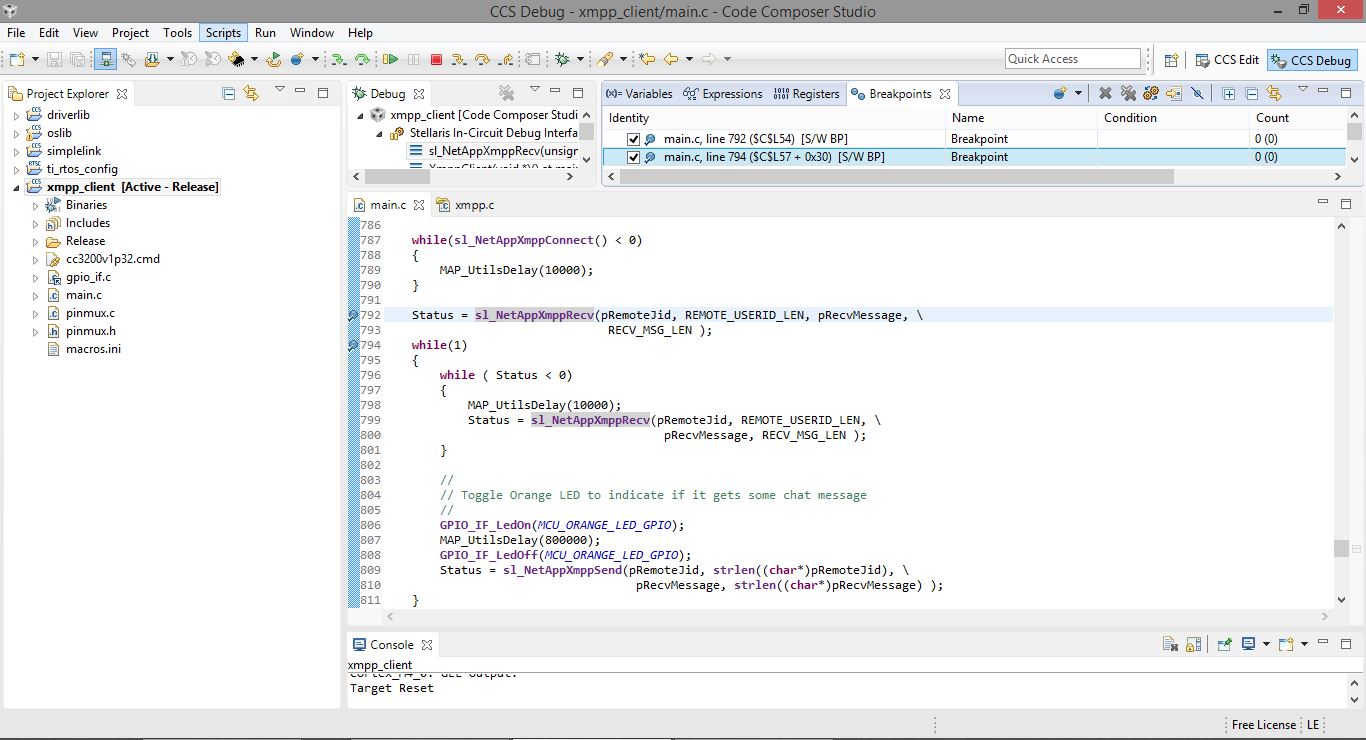Toggle Link with Editor in Project Explorer
Image resolution: width=1366 pixels, height=740 pixels.
click(251, 93)
